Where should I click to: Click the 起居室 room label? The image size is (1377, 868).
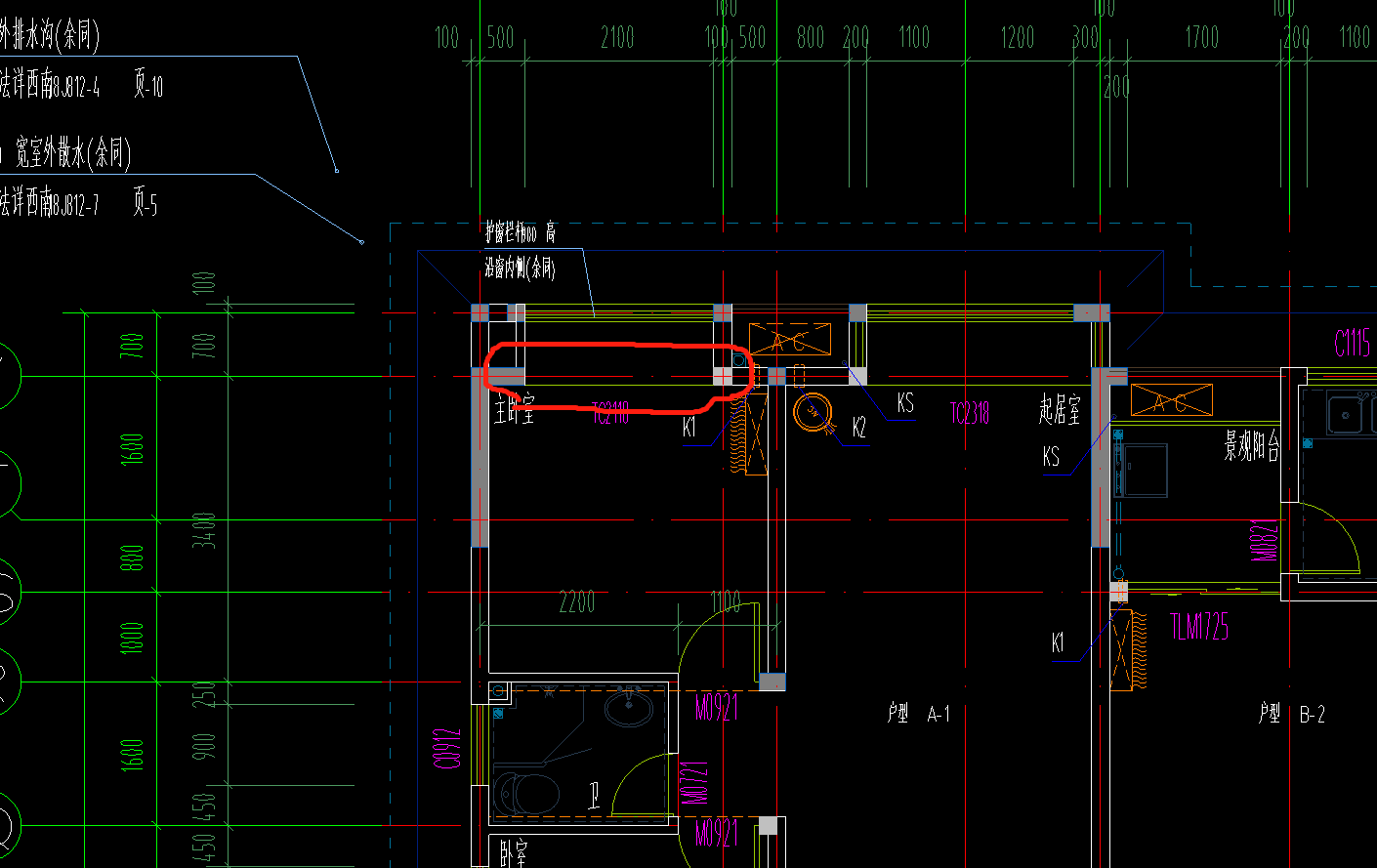coord(1060,409)
